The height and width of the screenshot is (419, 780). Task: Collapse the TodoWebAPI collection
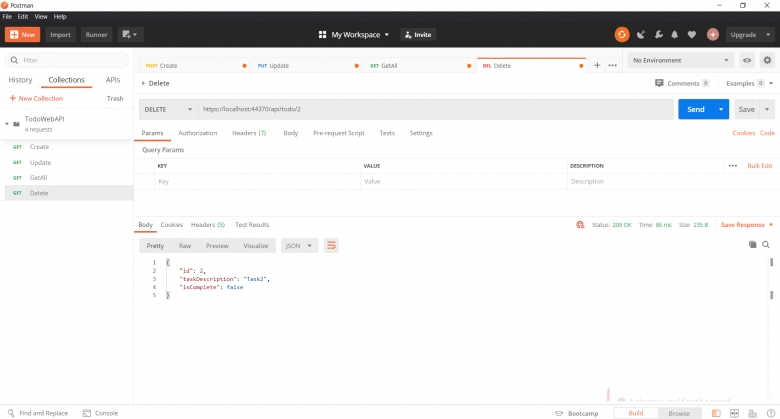7,124
